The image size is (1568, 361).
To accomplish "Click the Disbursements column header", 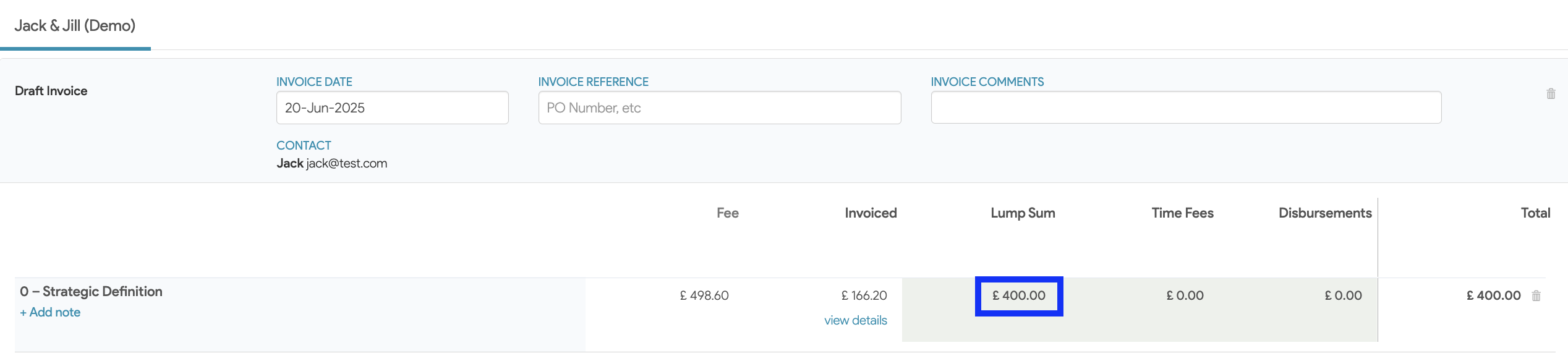I will (1324, 213).
